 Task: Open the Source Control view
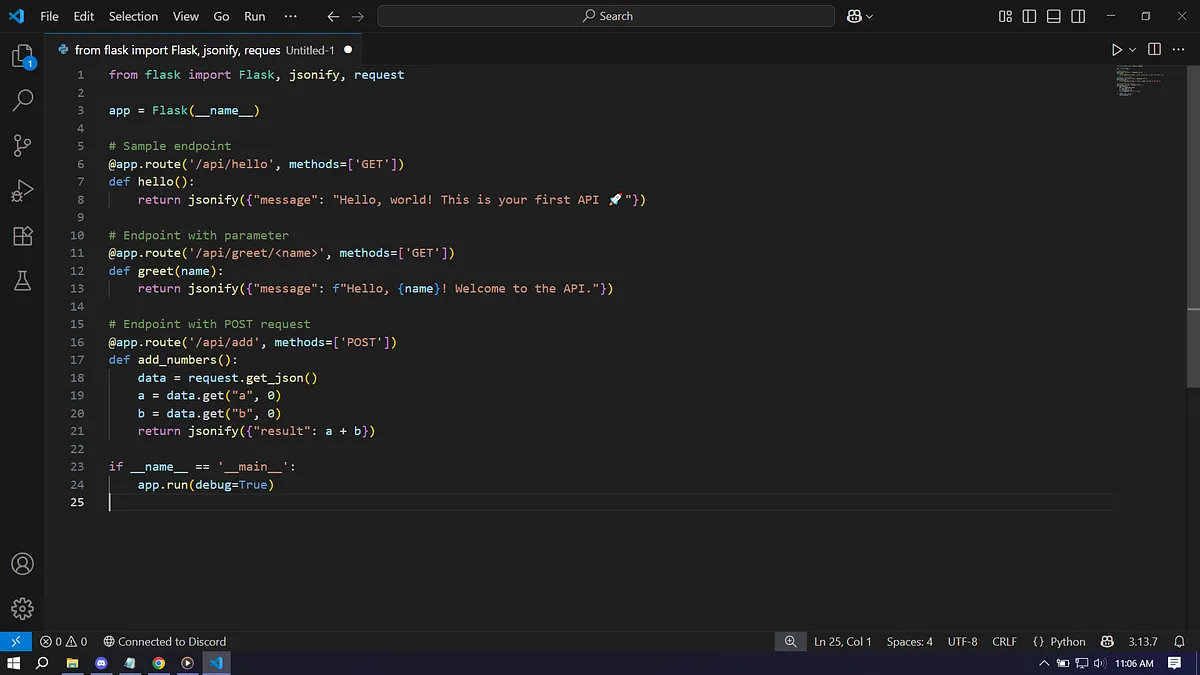tap(22, 145)
